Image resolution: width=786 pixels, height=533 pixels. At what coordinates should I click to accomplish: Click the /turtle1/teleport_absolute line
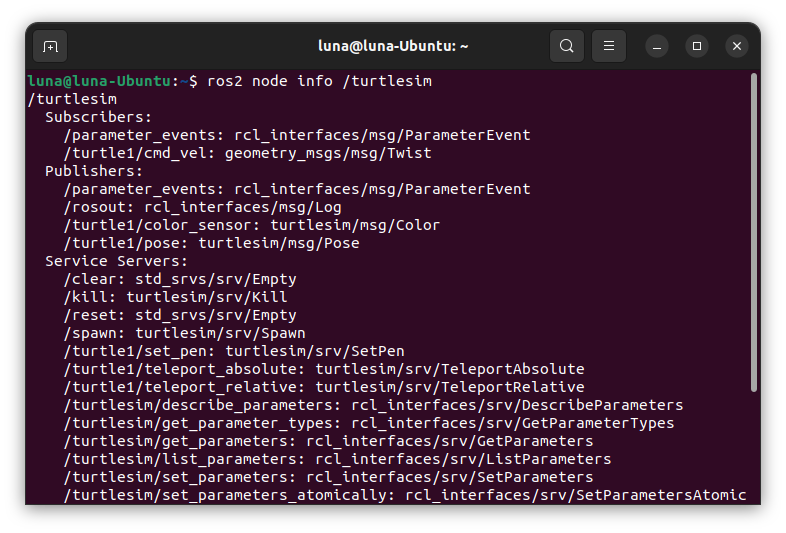tap(324, 370)
